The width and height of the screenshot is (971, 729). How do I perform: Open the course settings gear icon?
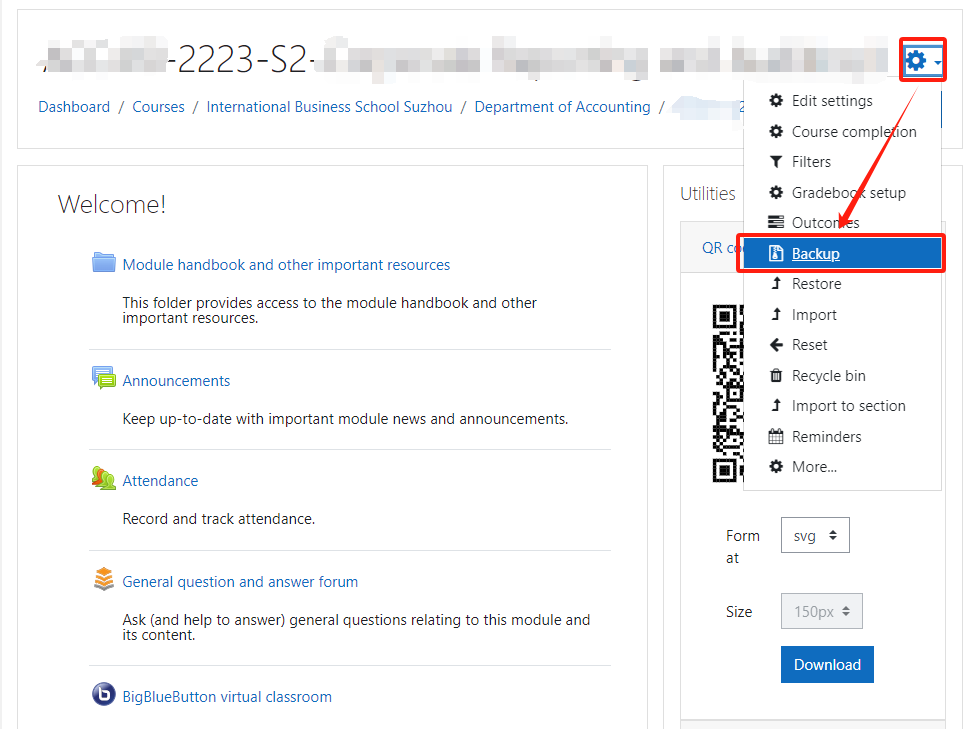pos(916,59)
